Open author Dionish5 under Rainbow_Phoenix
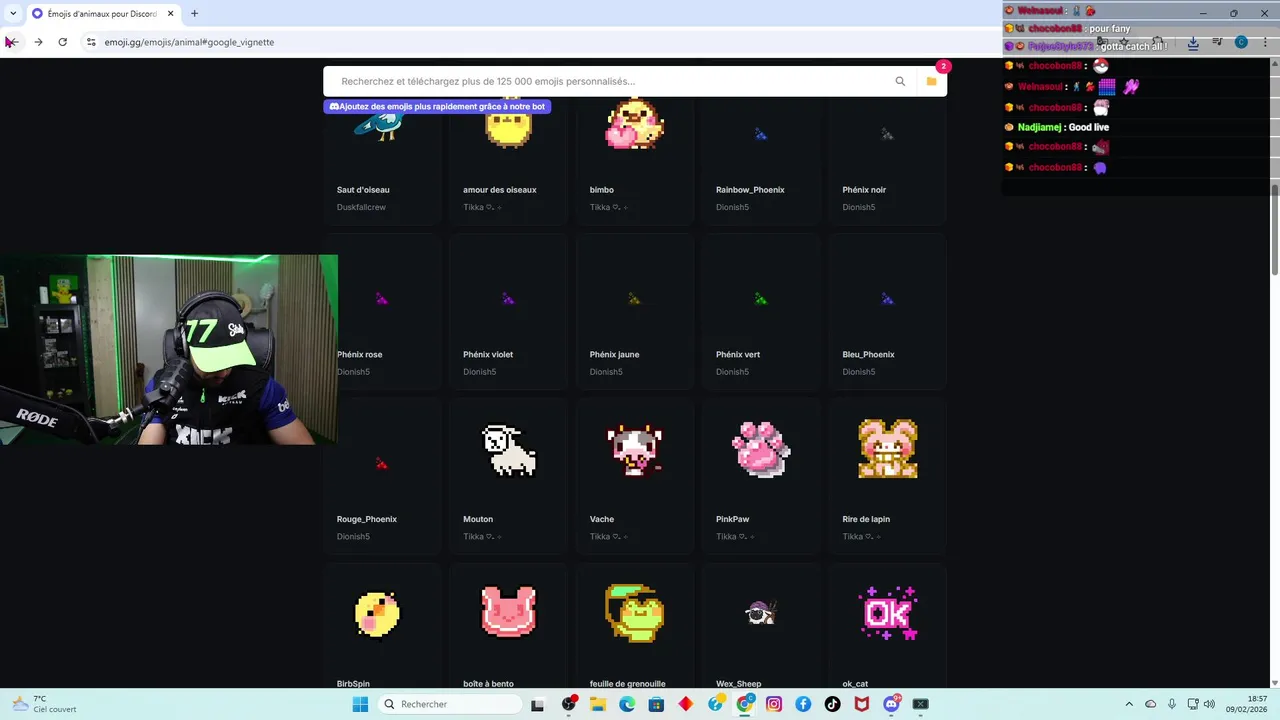 coord(732,207)
